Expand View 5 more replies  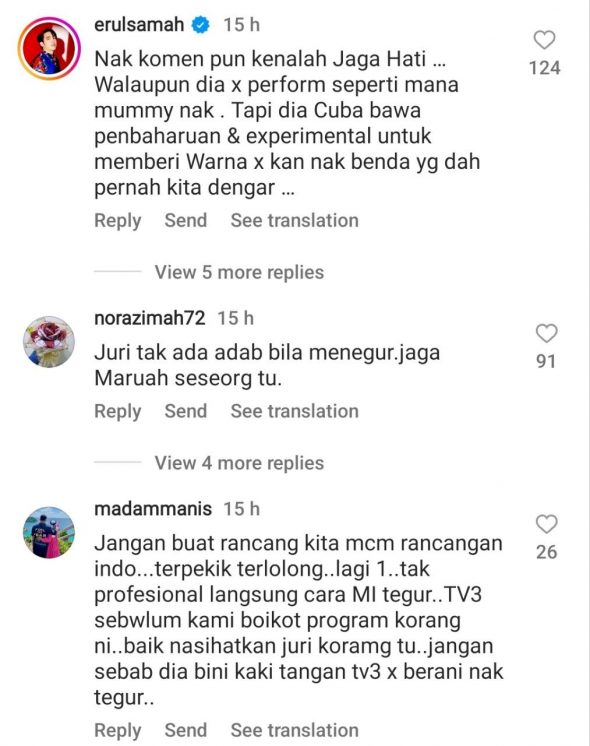[239, 272]
